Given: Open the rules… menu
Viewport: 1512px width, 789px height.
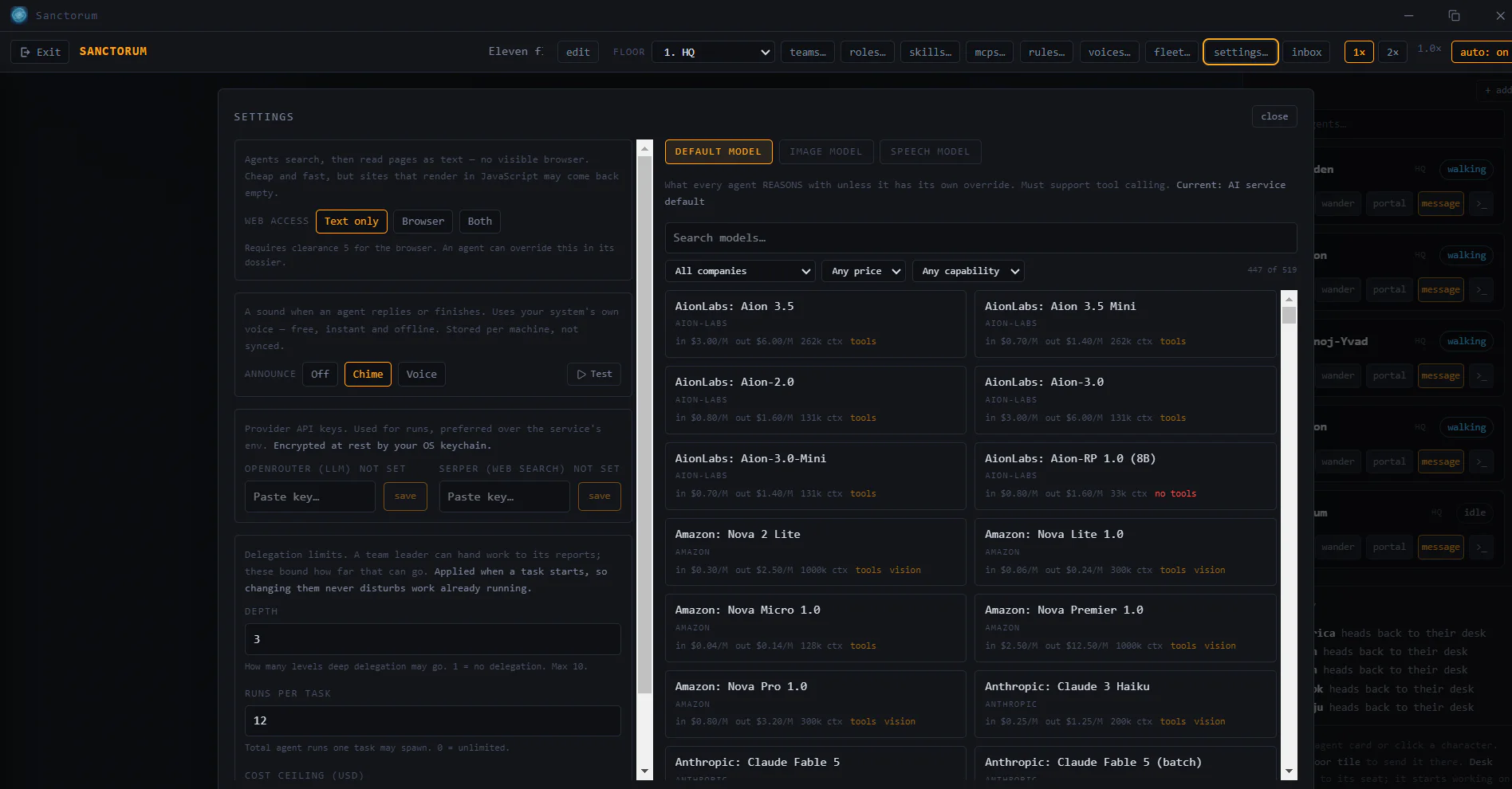Looking at the screenshot, I should [1046, 52].
